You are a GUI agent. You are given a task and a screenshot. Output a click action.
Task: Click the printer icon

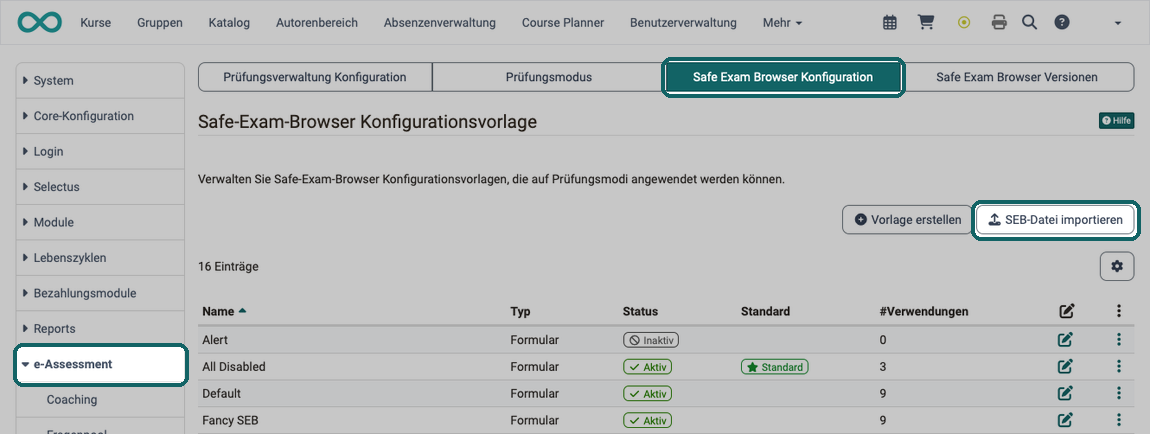coord(999,23)
